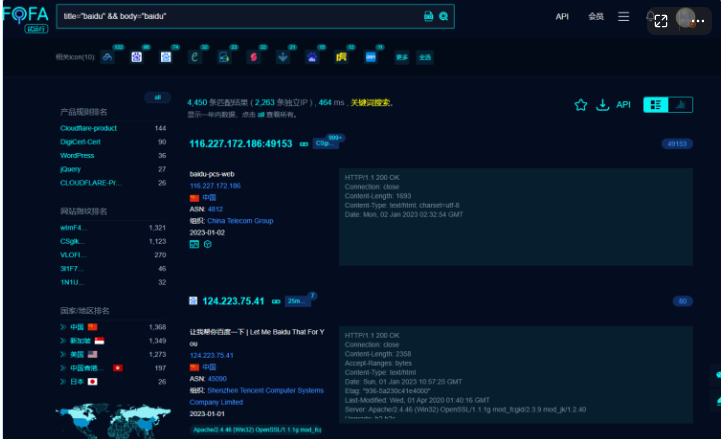This screenshot has height=439, width=721.
Task: Click the all link to view all data
Action: click(x=261, y=114)
